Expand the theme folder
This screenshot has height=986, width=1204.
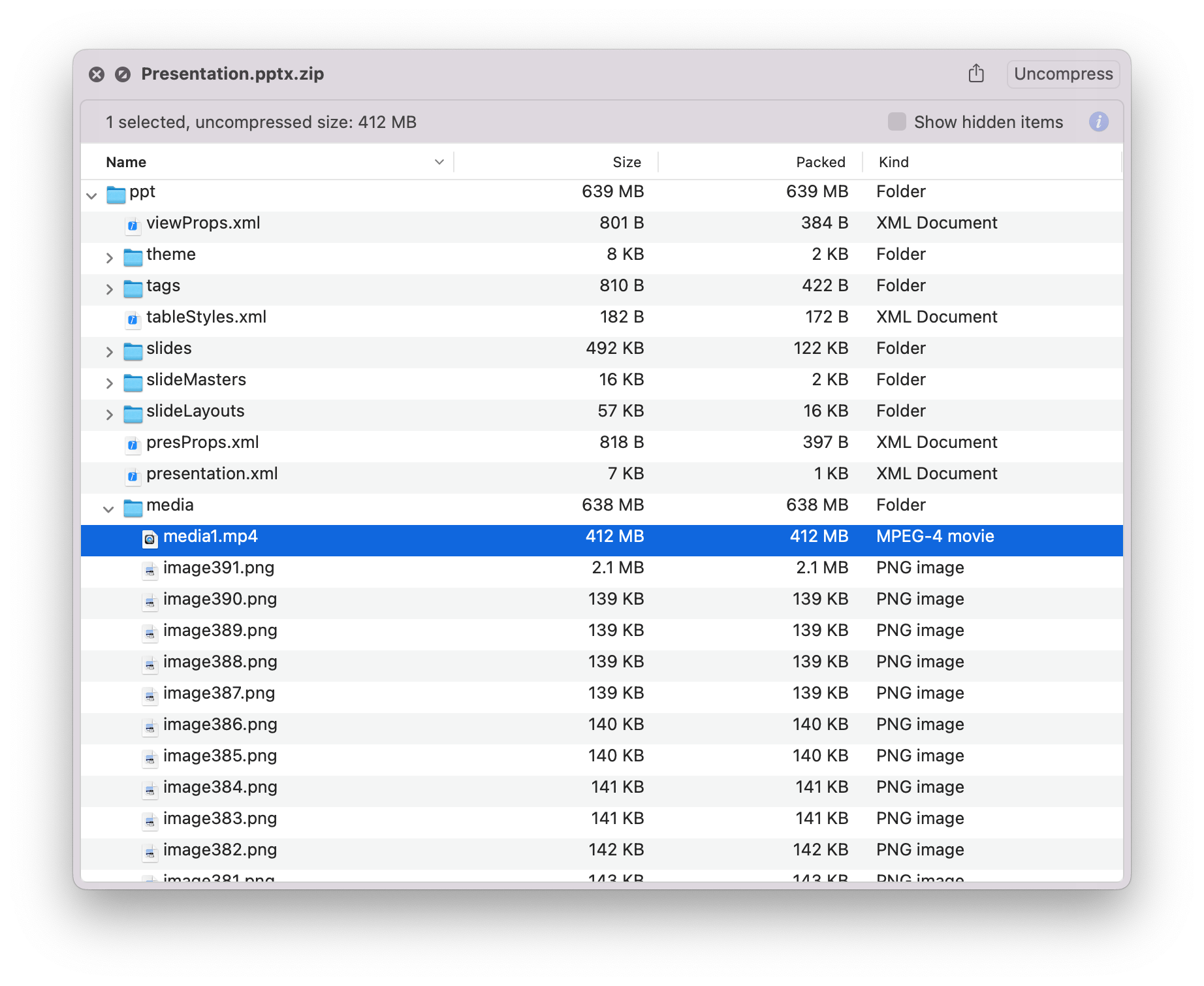click(x=109, y=258)
